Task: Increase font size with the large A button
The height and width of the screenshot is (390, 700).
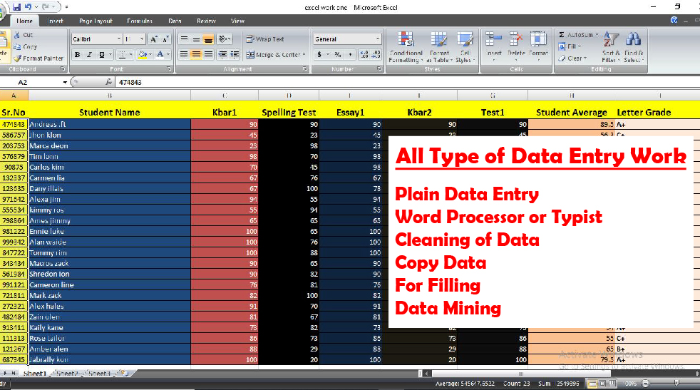Action: point(153,39)
